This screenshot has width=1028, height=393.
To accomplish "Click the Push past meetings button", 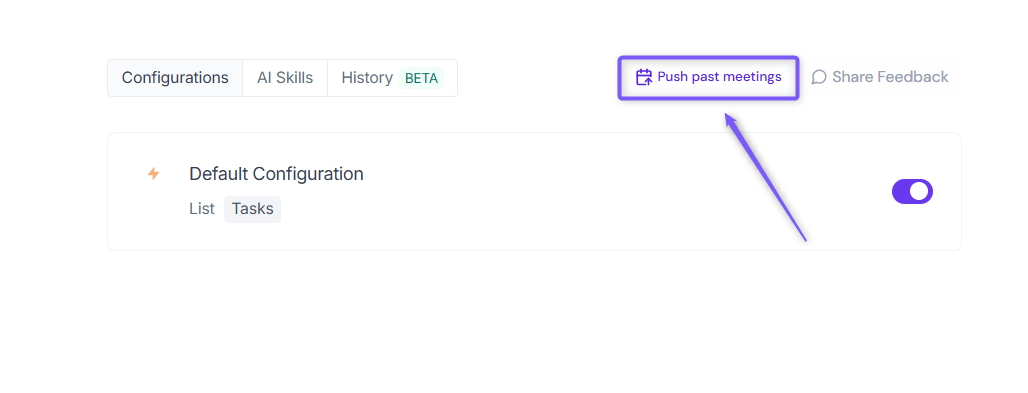I will pos(708,77).
